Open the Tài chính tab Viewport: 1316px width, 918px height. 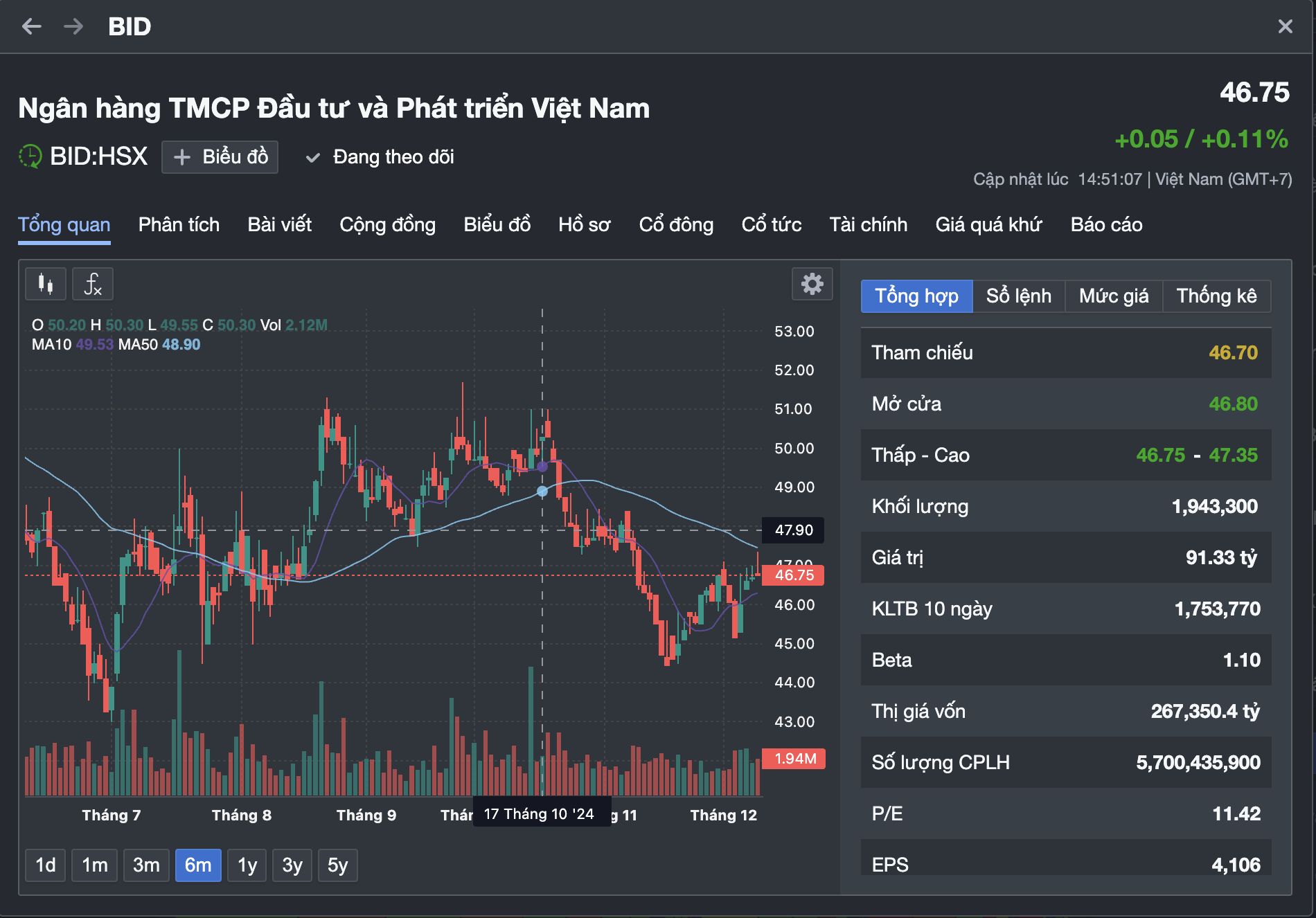[x=869, y=225]
